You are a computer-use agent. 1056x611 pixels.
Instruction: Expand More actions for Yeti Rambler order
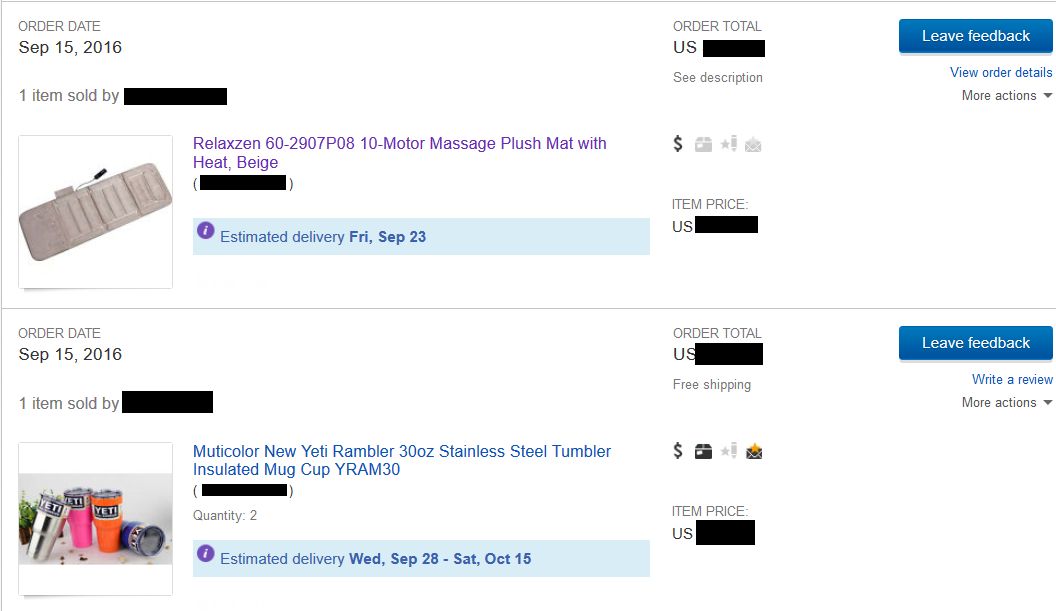1006,403
